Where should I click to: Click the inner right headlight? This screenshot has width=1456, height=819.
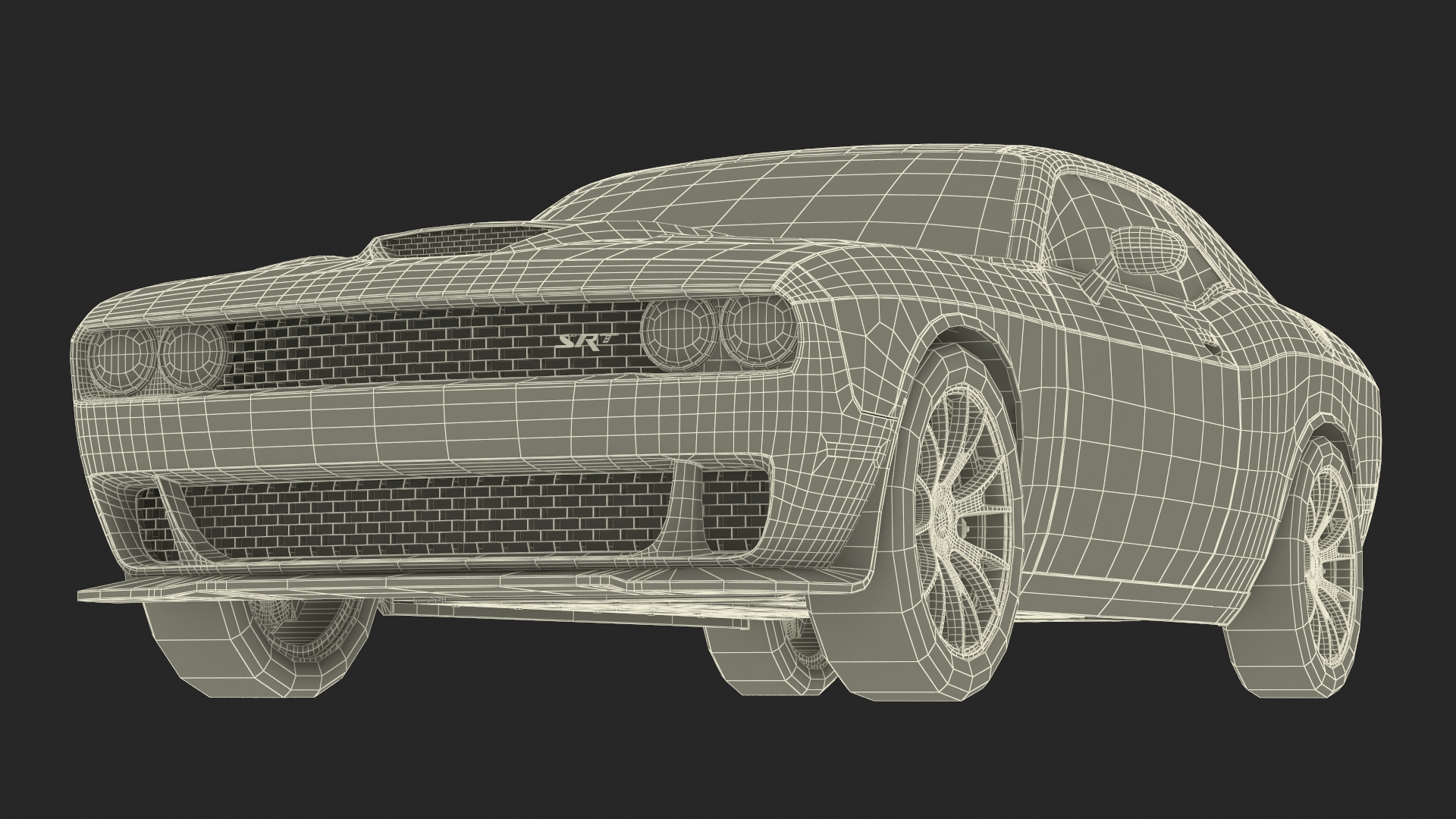point(676,330)
